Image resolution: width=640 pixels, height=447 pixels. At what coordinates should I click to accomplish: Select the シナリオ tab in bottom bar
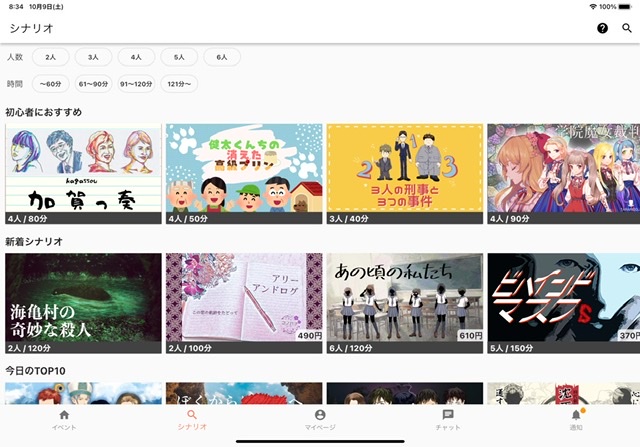pyautogui.click(x=192, y=420)
